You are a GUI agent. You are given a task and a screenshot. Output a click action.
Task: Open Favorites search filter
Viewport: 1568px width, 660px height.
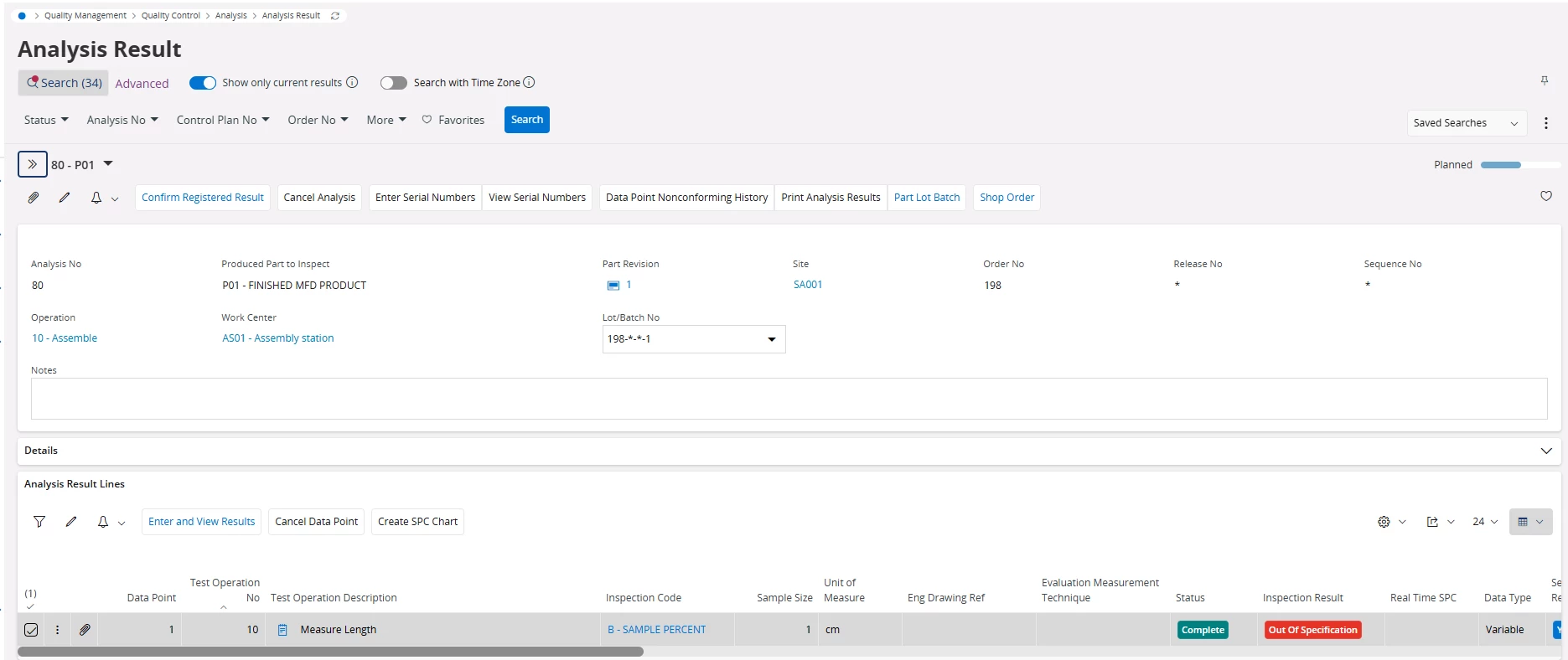click(x=453, y=120)
